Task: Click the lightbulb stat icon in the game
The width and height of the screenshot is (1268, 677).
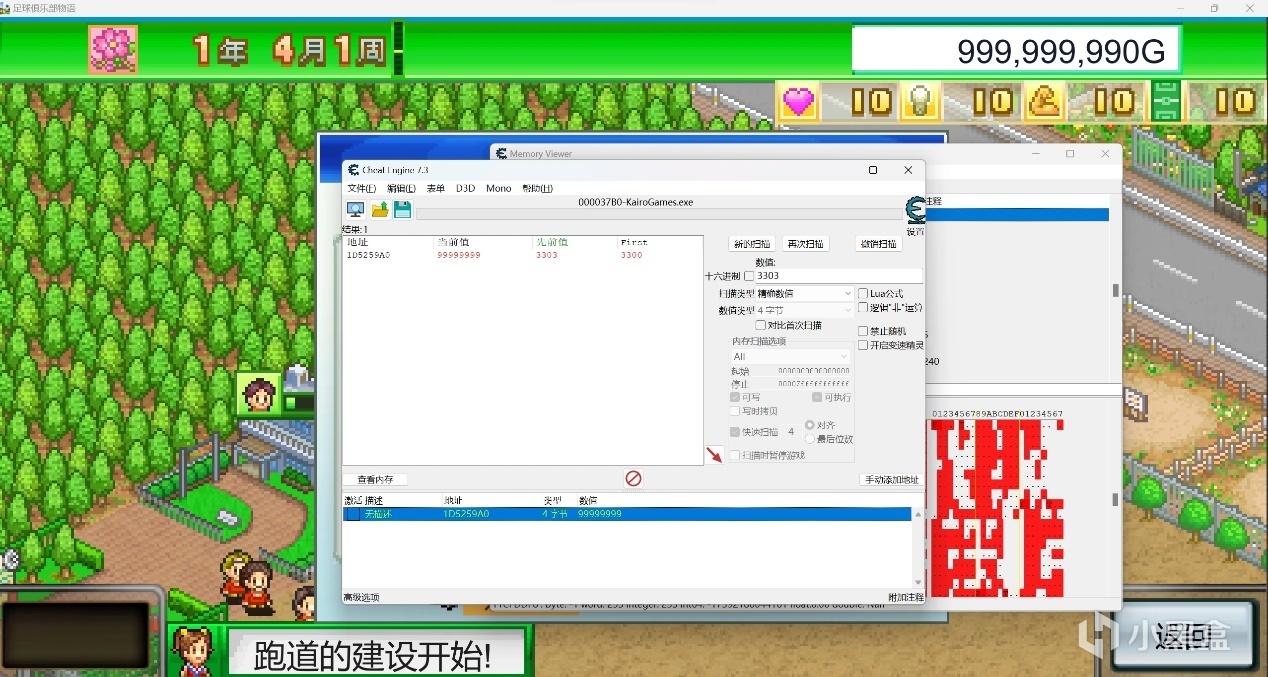Action: pos(919,102)
